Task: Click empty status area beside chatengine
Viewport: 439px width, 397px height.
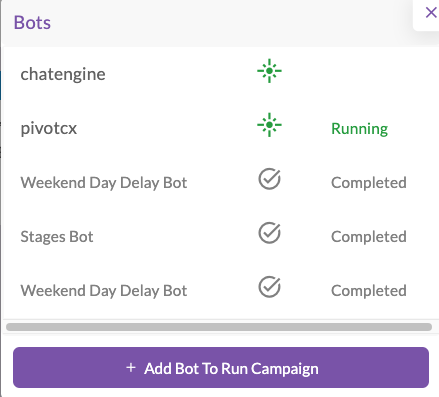Action: (369, 74)
